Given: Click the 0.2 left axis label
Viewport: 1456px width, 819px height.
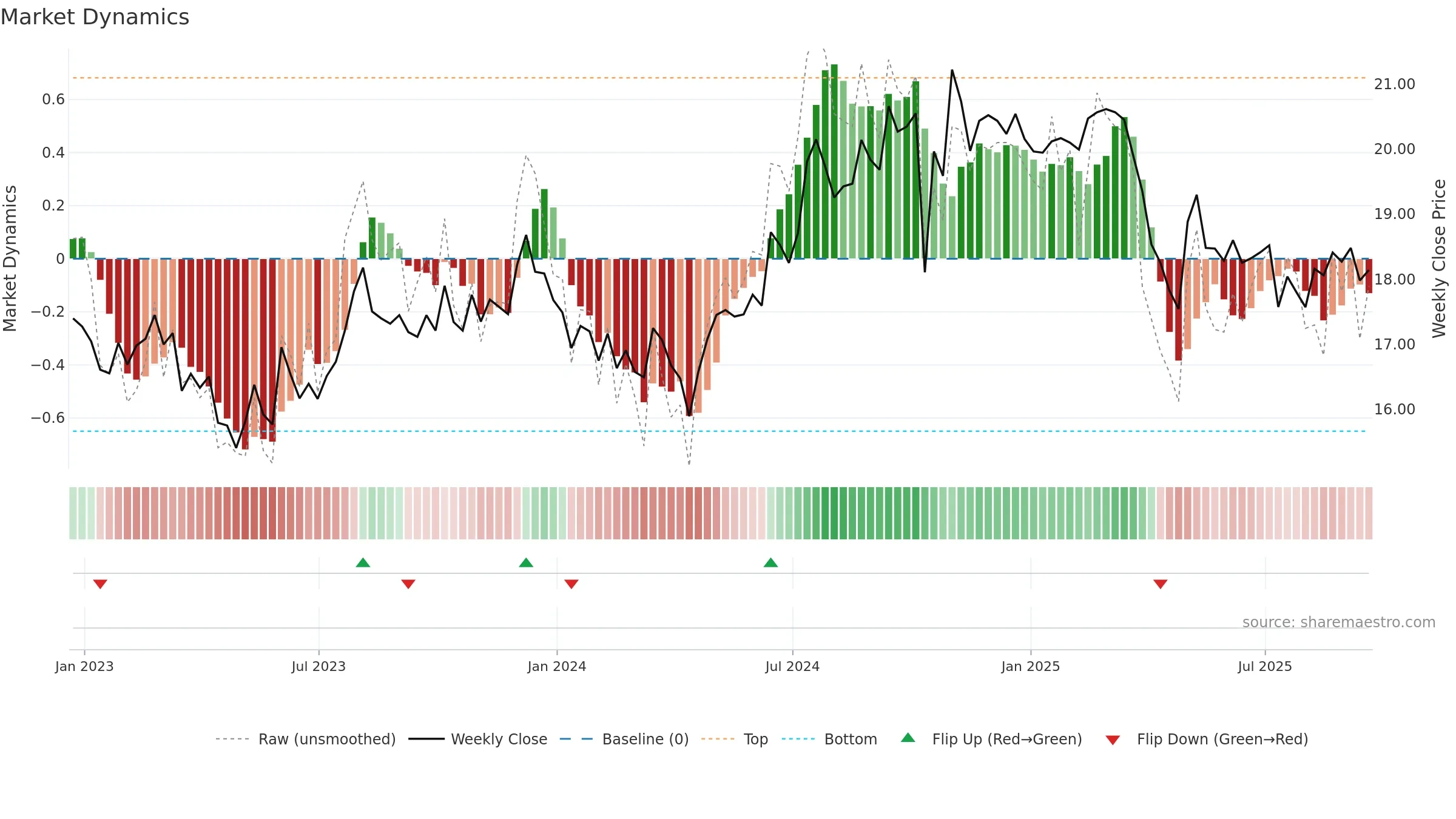Looking at the screenshot, I should (53, 205).
